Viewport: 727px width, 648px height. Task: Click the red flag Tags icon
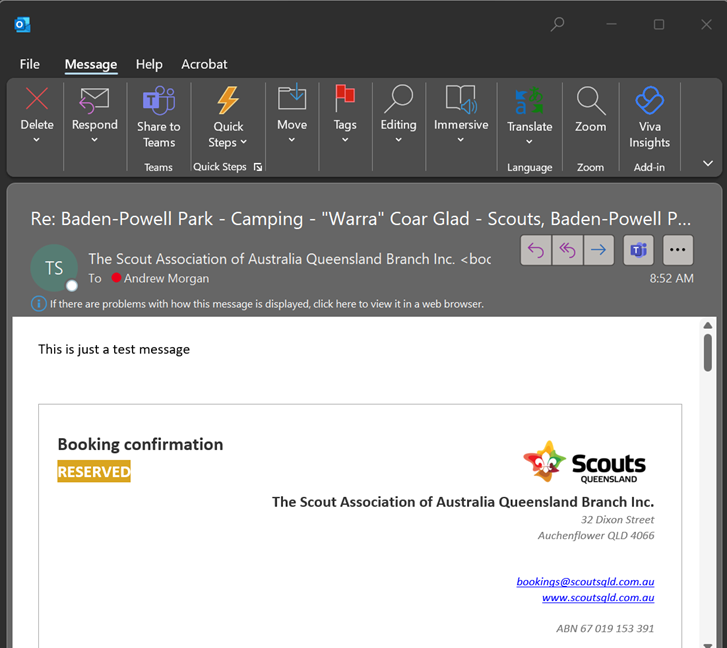(x=344, y=98)
